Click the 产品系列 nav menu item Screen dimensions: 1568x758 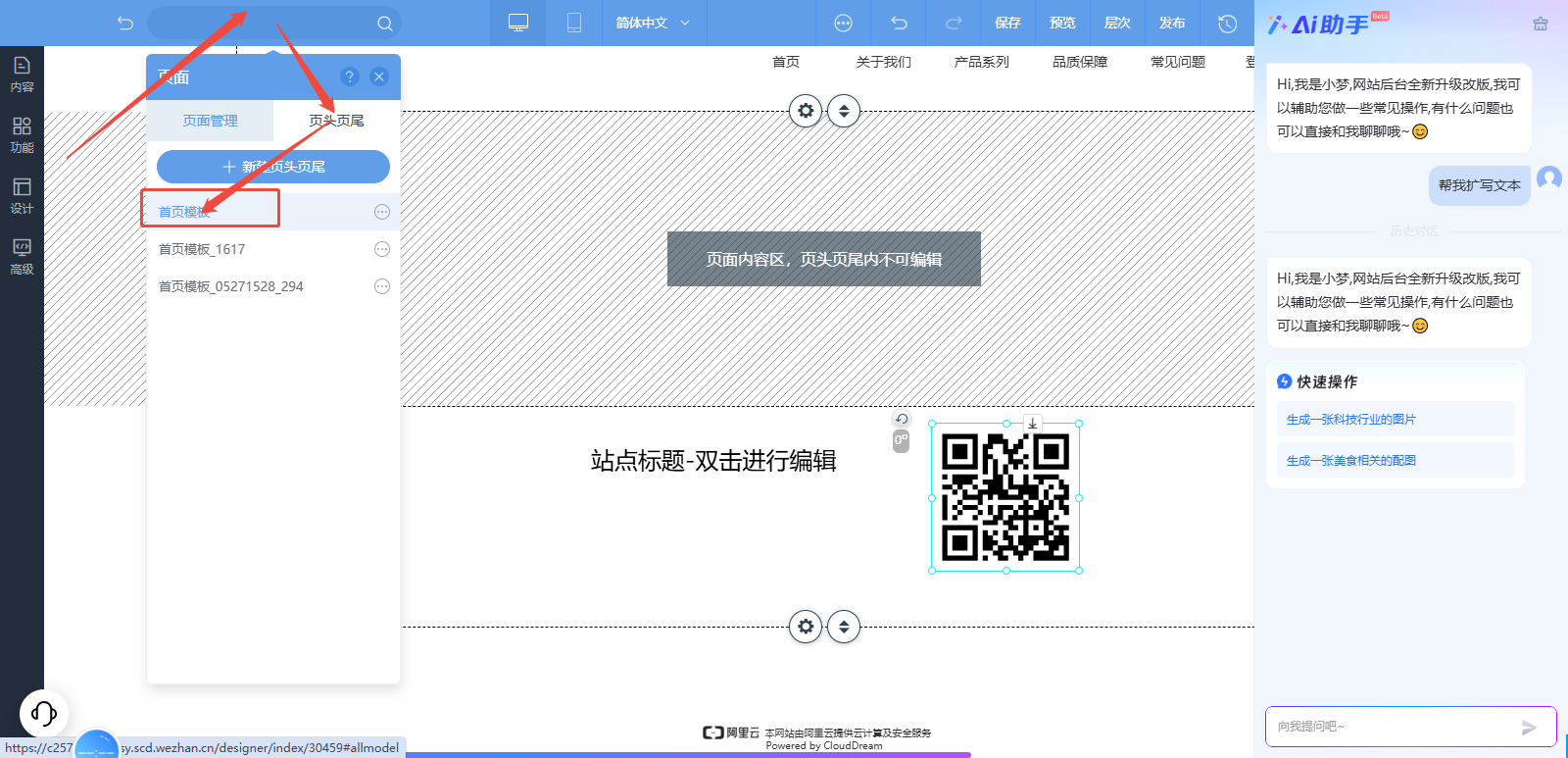pyautogui.click(x=982, y=62)
